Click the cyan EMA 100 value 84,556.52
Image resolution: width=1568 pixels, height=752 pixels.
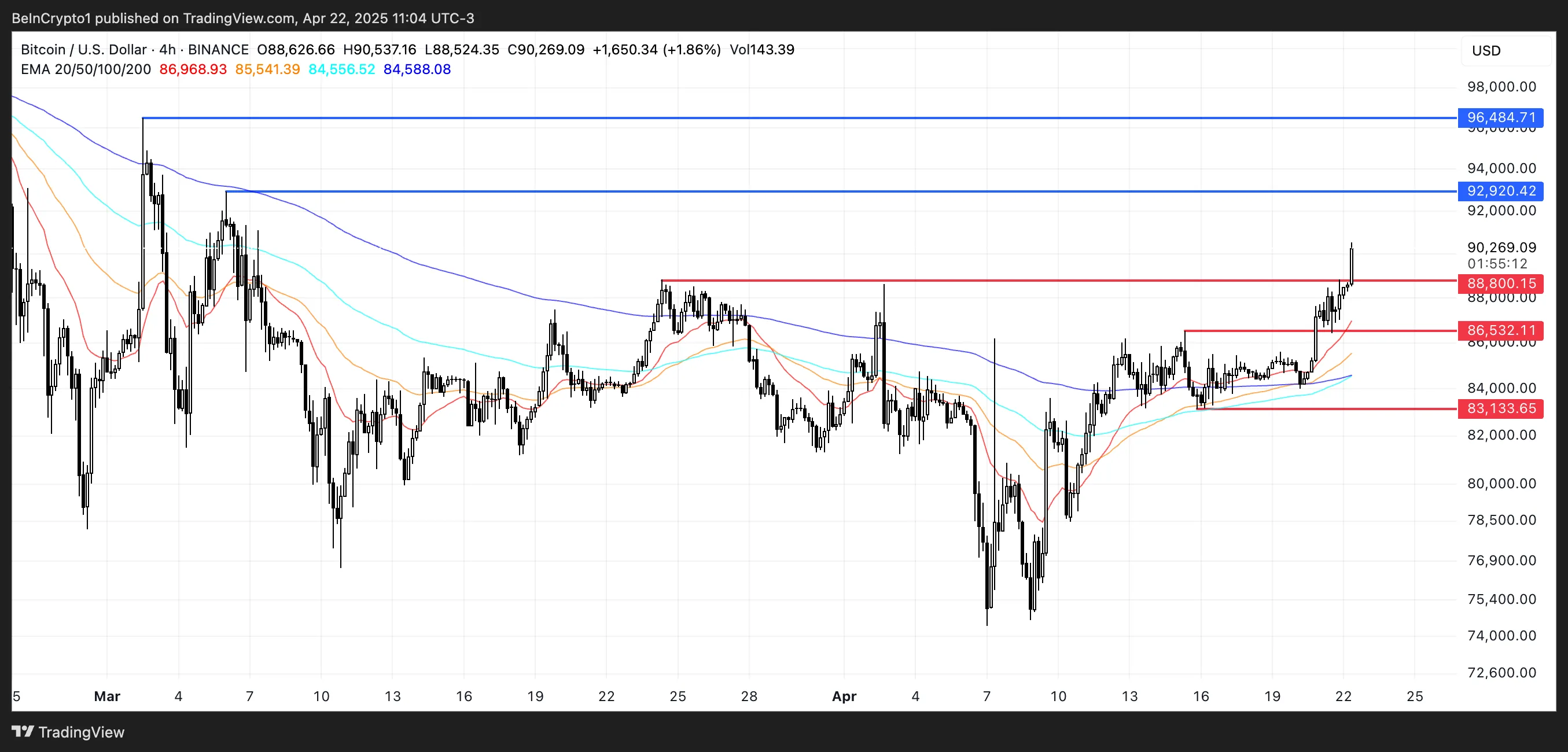click(341, 69)
